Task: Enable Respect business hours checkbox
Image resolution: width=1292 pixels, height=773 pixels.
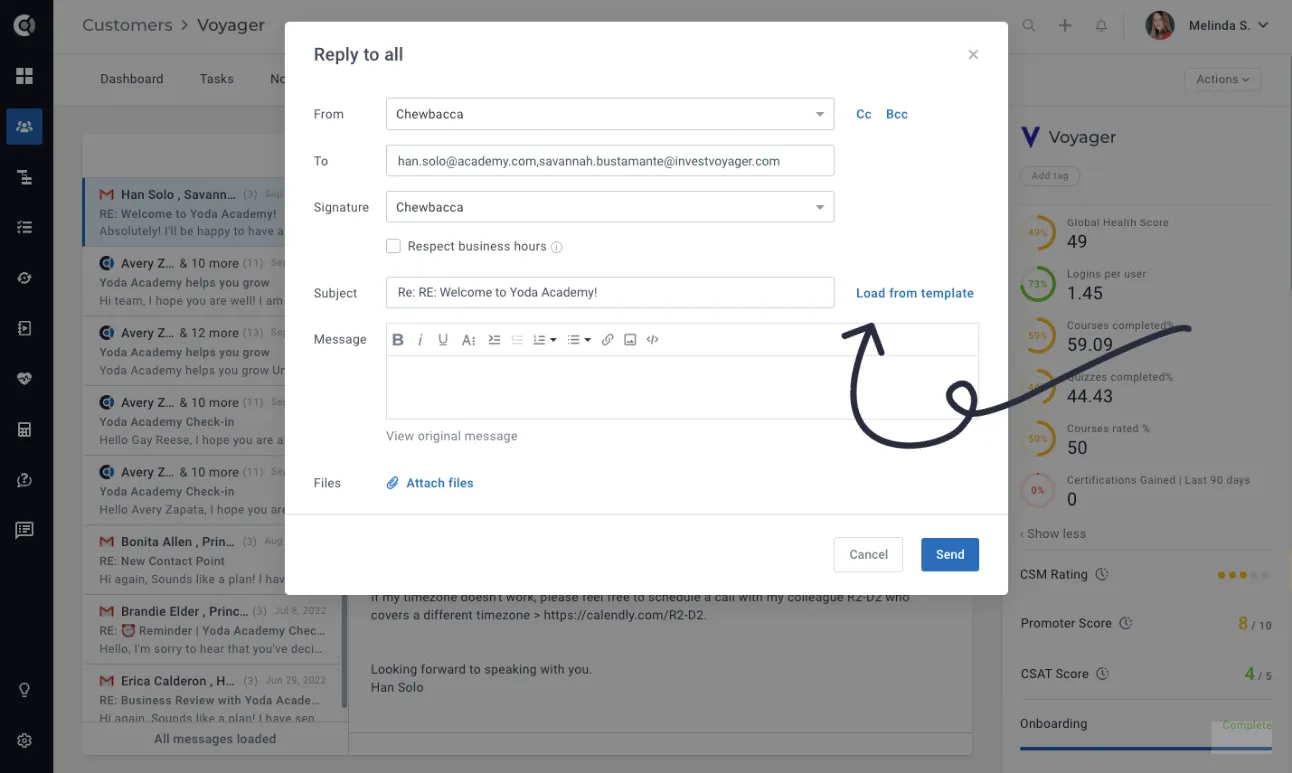Action: 394,246
